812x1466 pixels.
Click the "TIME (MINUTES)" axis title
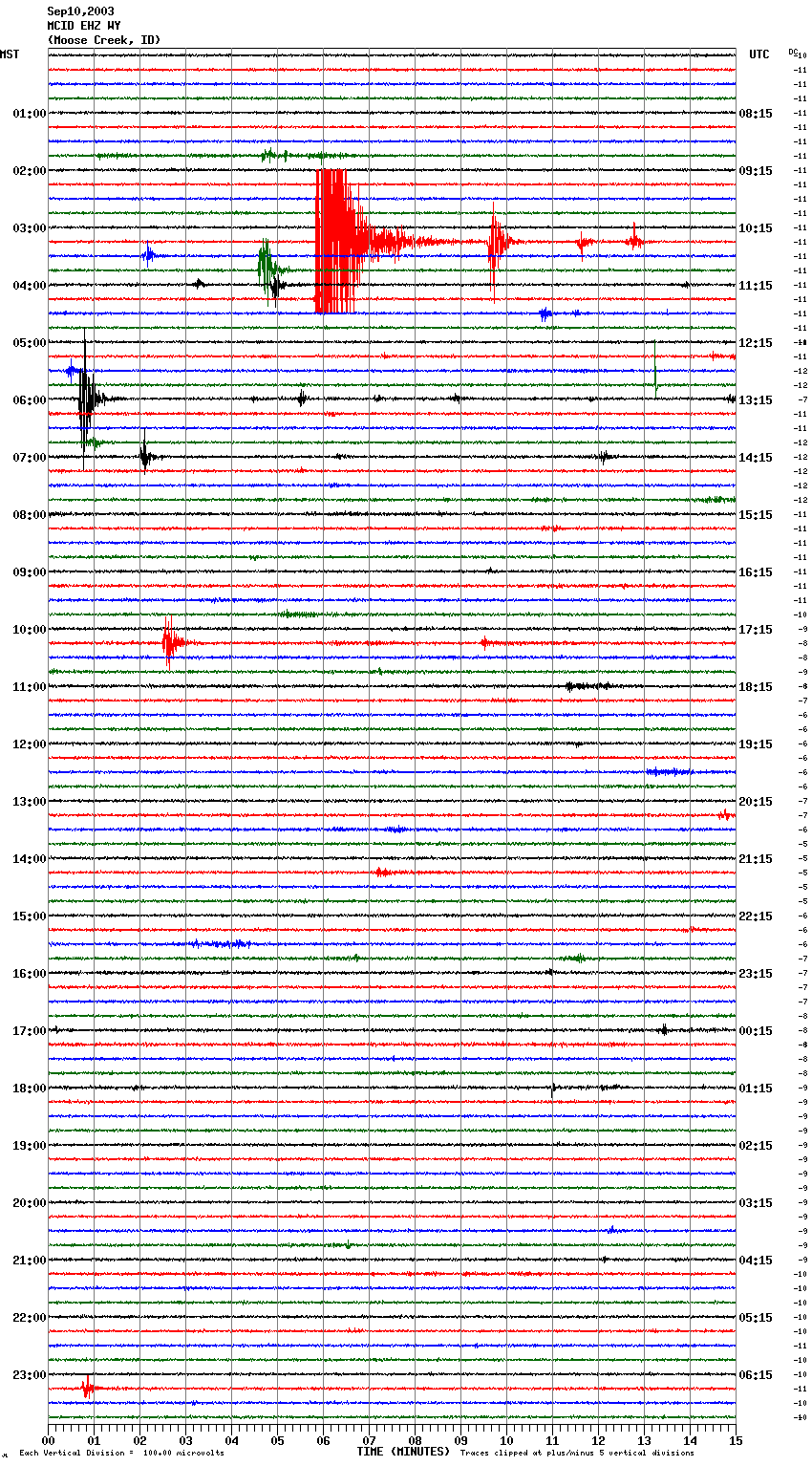click(403, 1452)
